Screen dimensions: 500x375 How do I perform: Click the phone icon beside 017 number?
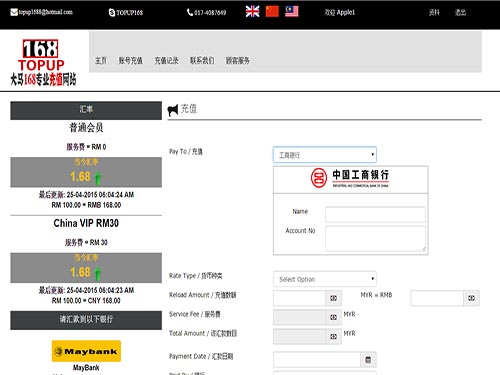point(190,13)
